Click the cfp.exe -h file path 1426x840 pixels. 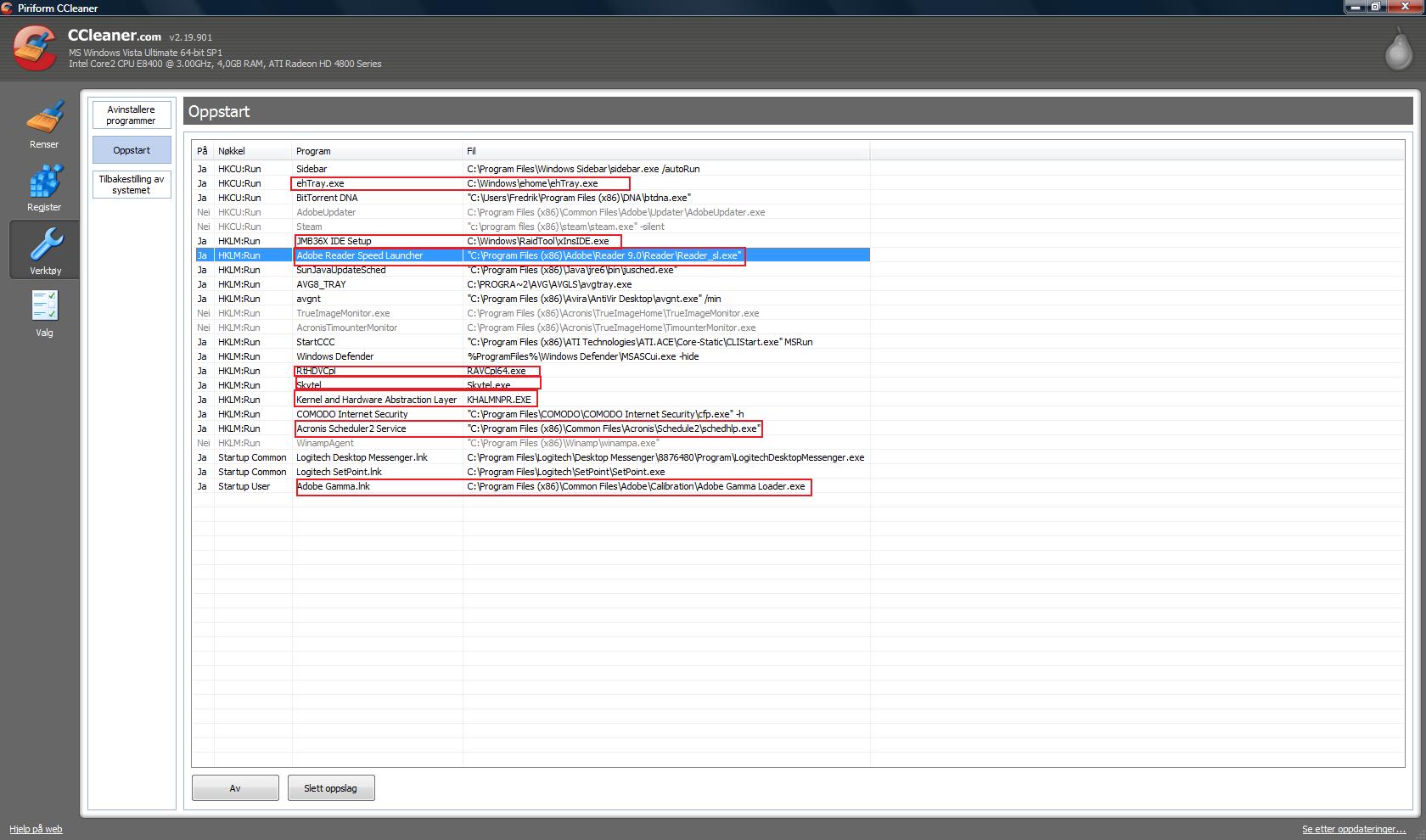tap(605, 414)
